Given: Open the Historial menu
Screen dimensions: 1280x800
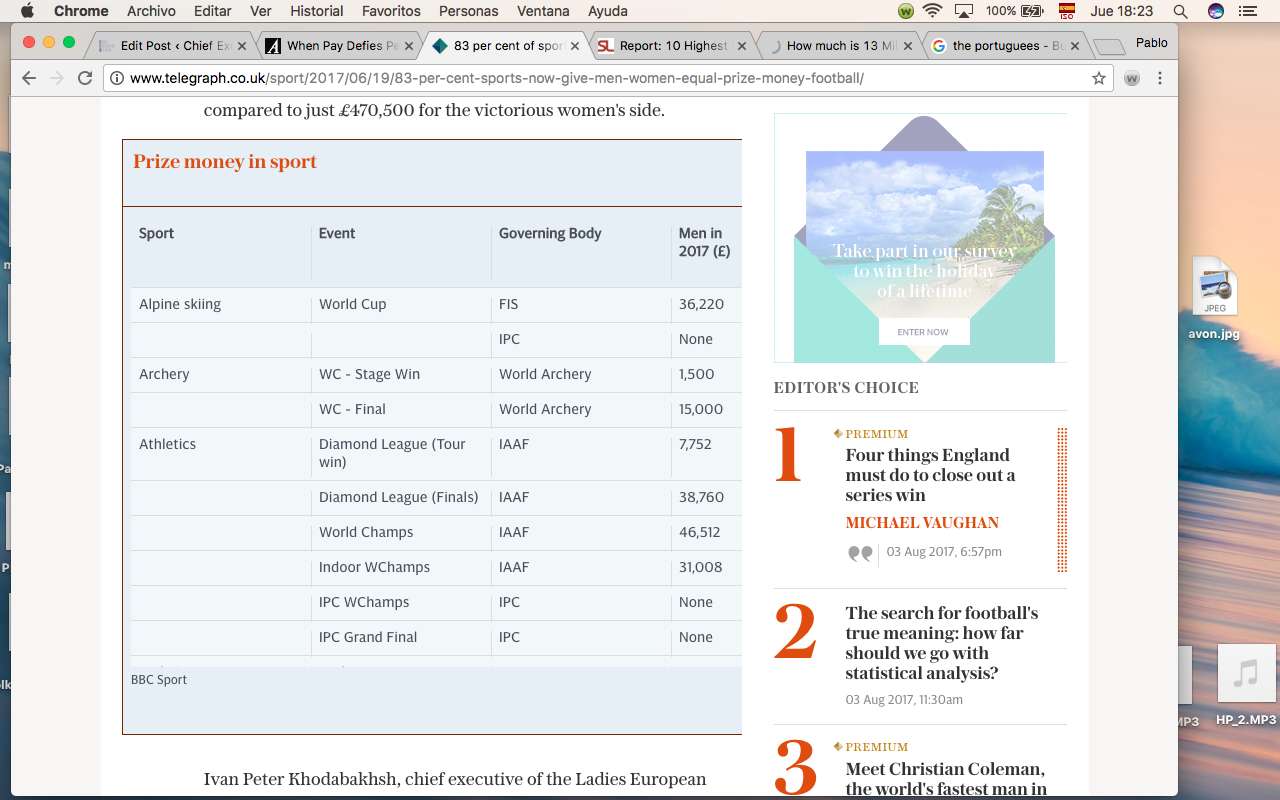Looking at the screenshot, I should point(316,11).
